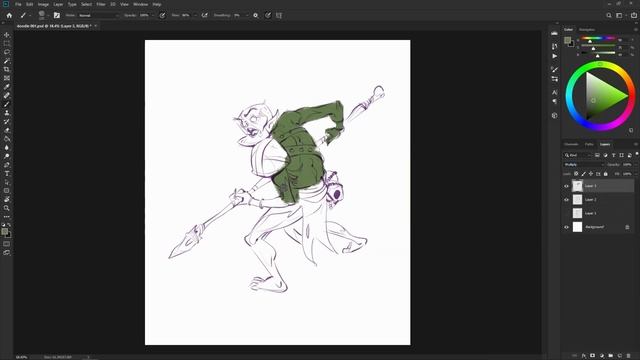Viewport: 640px width, 360px height.
Task: Toggle the airbrush build-up button
Action: (204, 16)
